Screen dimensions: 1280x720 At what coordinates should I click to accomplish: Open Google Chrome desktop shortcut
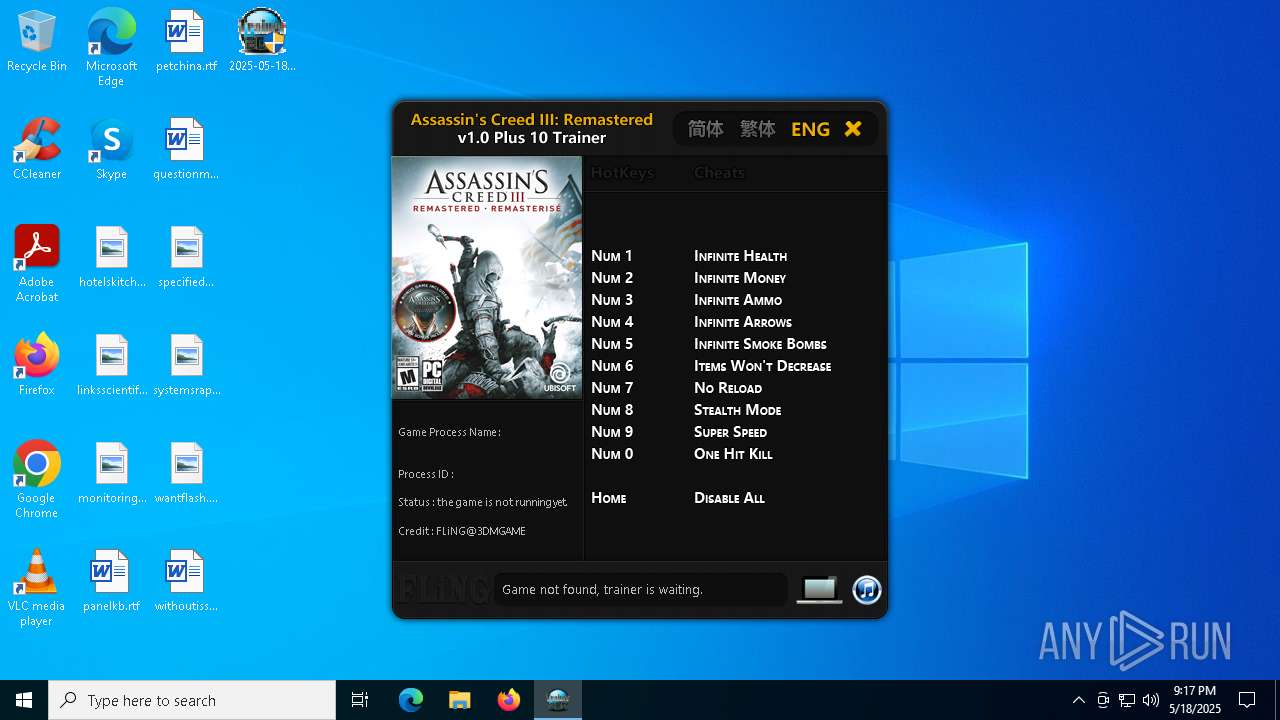coord(37,480)
